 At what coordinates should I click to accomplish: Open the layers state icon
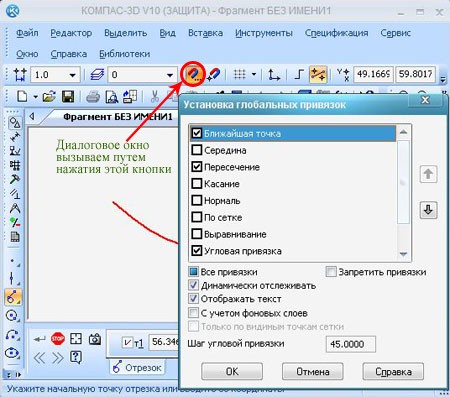point(97,74)
